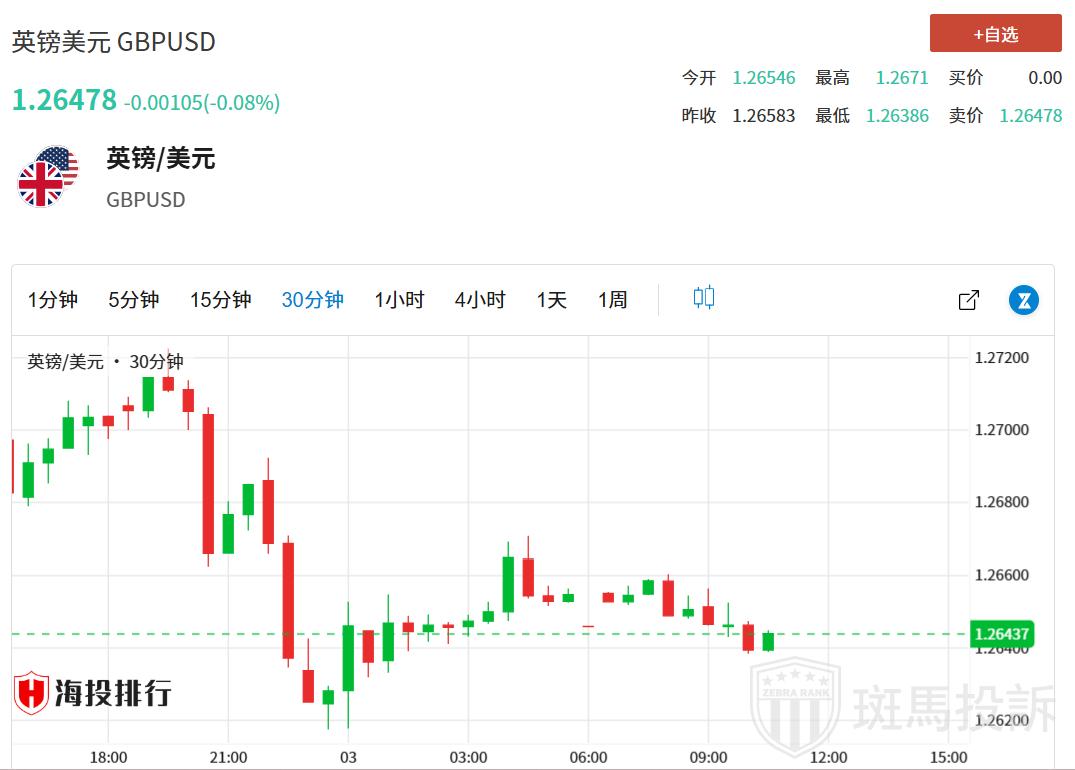Choose the 15分钟 chart interval

(x=220, y=300)
